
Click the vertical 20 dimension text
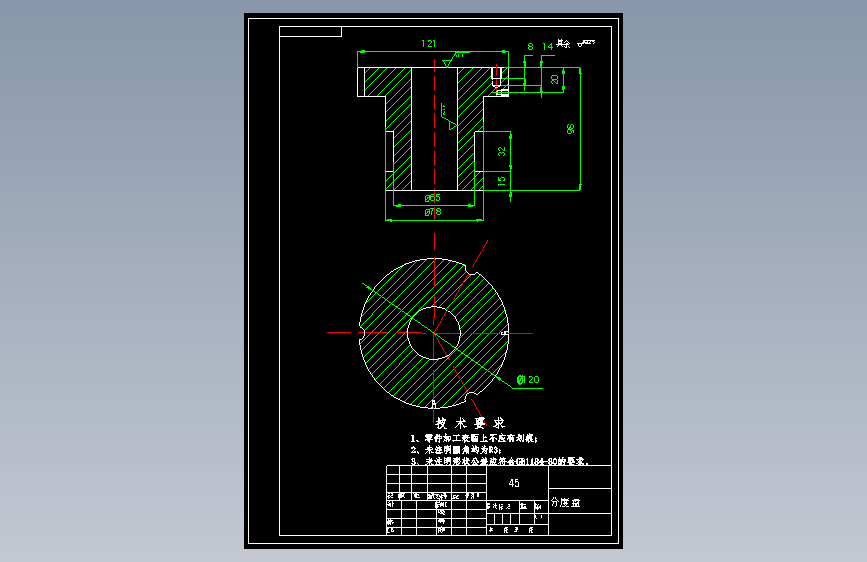(555, 80)
